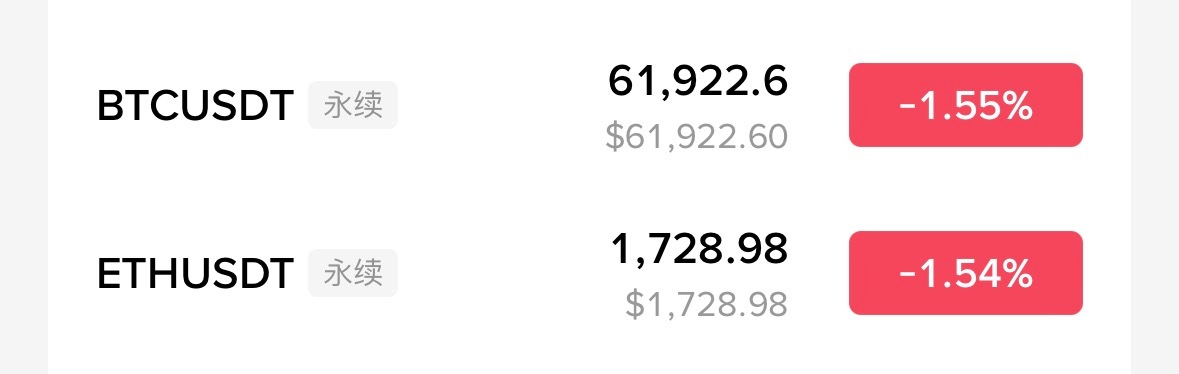Viewport: 1179px width, 374px height.
Task: Choose the perpetual label in the Bitcoin row
Action: tap(353, 105)
